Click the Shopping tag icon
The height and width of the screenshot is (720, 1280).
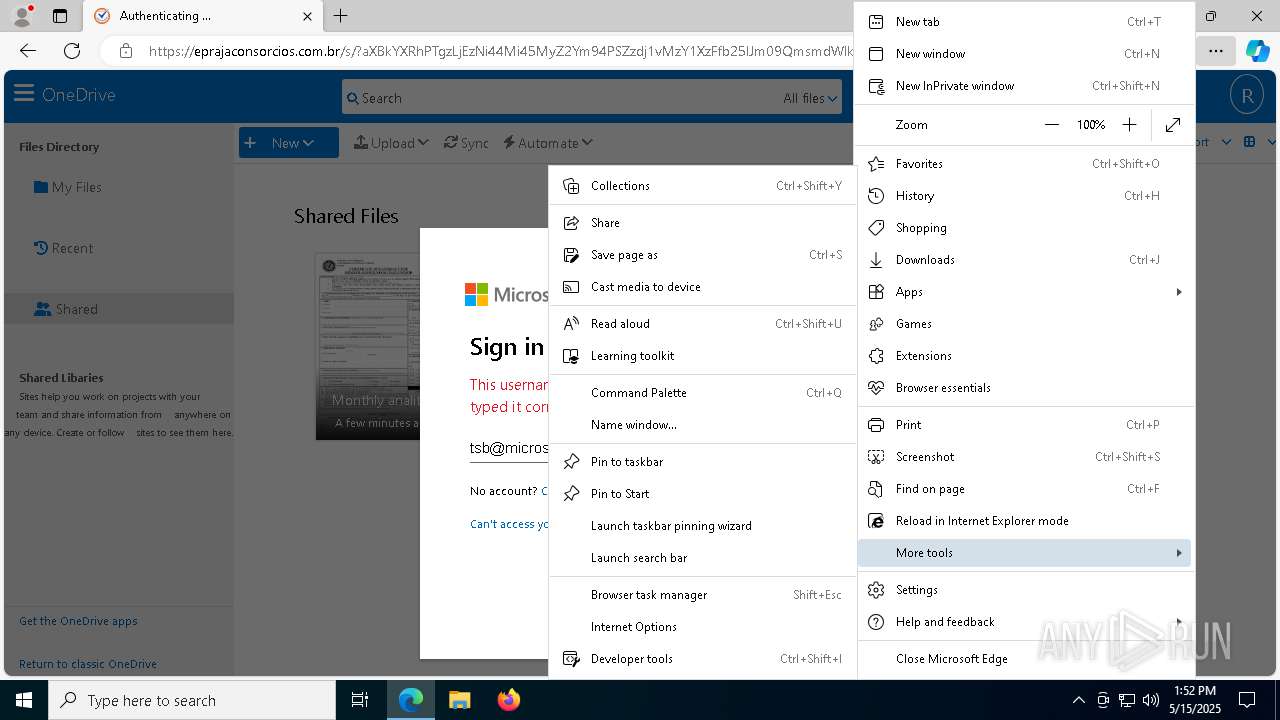click(876, 228)
